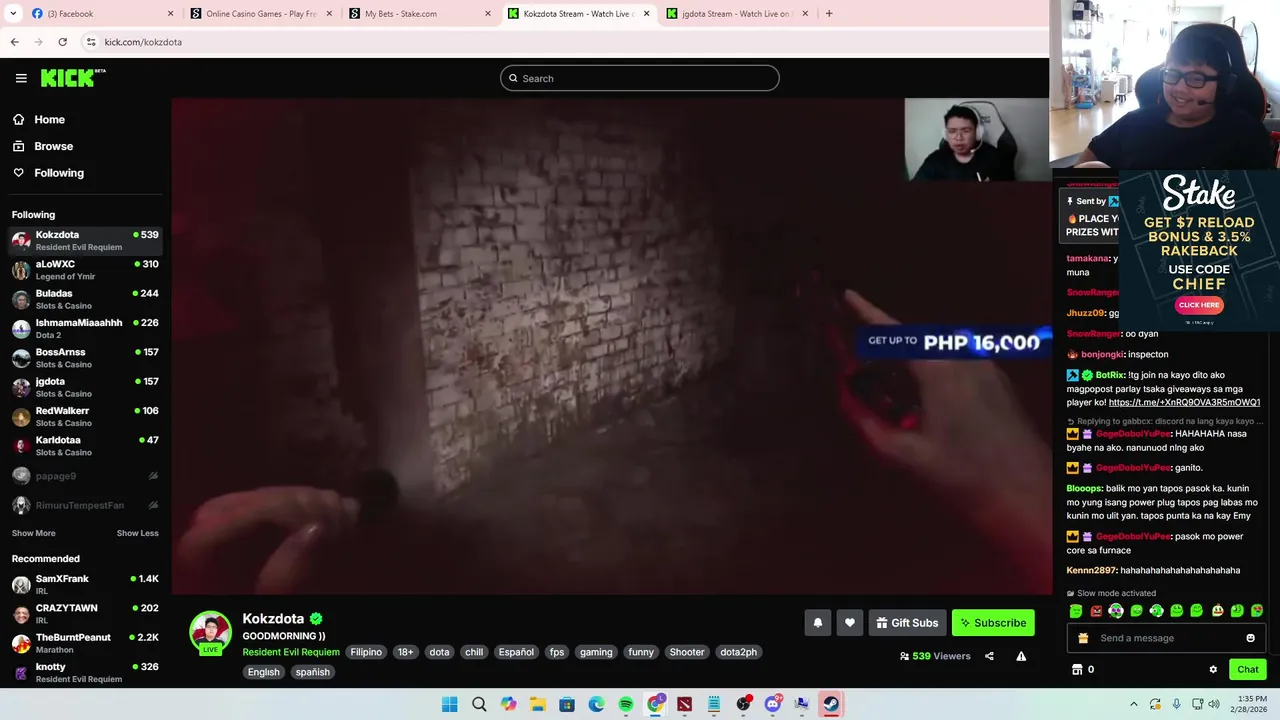Open TheBurntPeanut recommended channel
The width and height of the screenshot is (1280, 720).
[85, 643]
